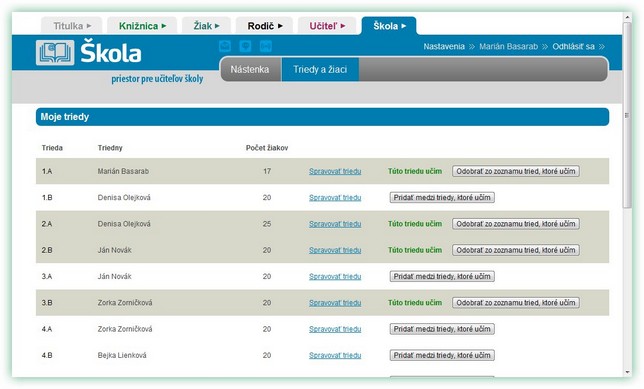Image resolution: width=644 pixels, height=389 pixels.
Task: Click the vertical scrollbar thumb
Action: tap(627, 115)
